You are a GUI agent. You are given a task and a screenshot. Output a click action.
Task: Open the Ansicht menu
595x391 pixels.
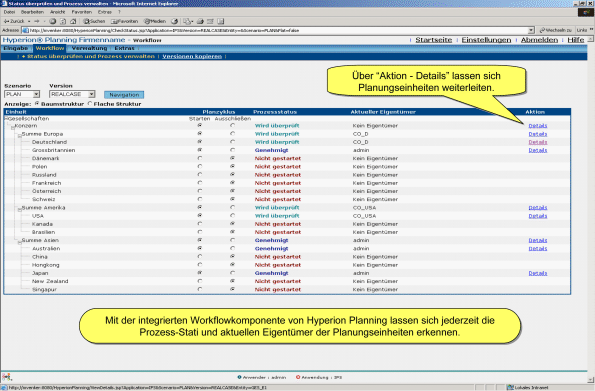57,12
